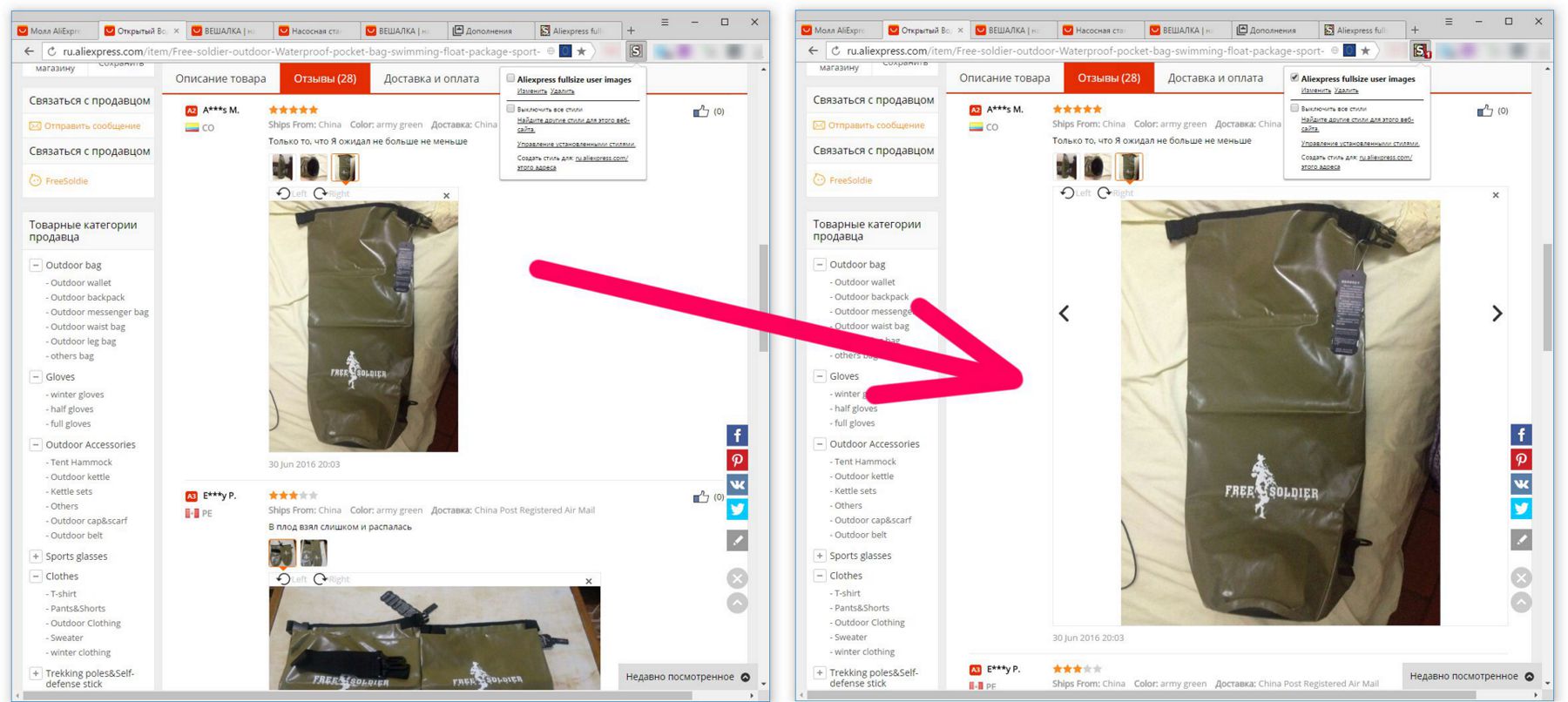Screen dimensions: 1568x702
Task: Collapse the Clothes category in right window
Action: click(x=820, y=575)
